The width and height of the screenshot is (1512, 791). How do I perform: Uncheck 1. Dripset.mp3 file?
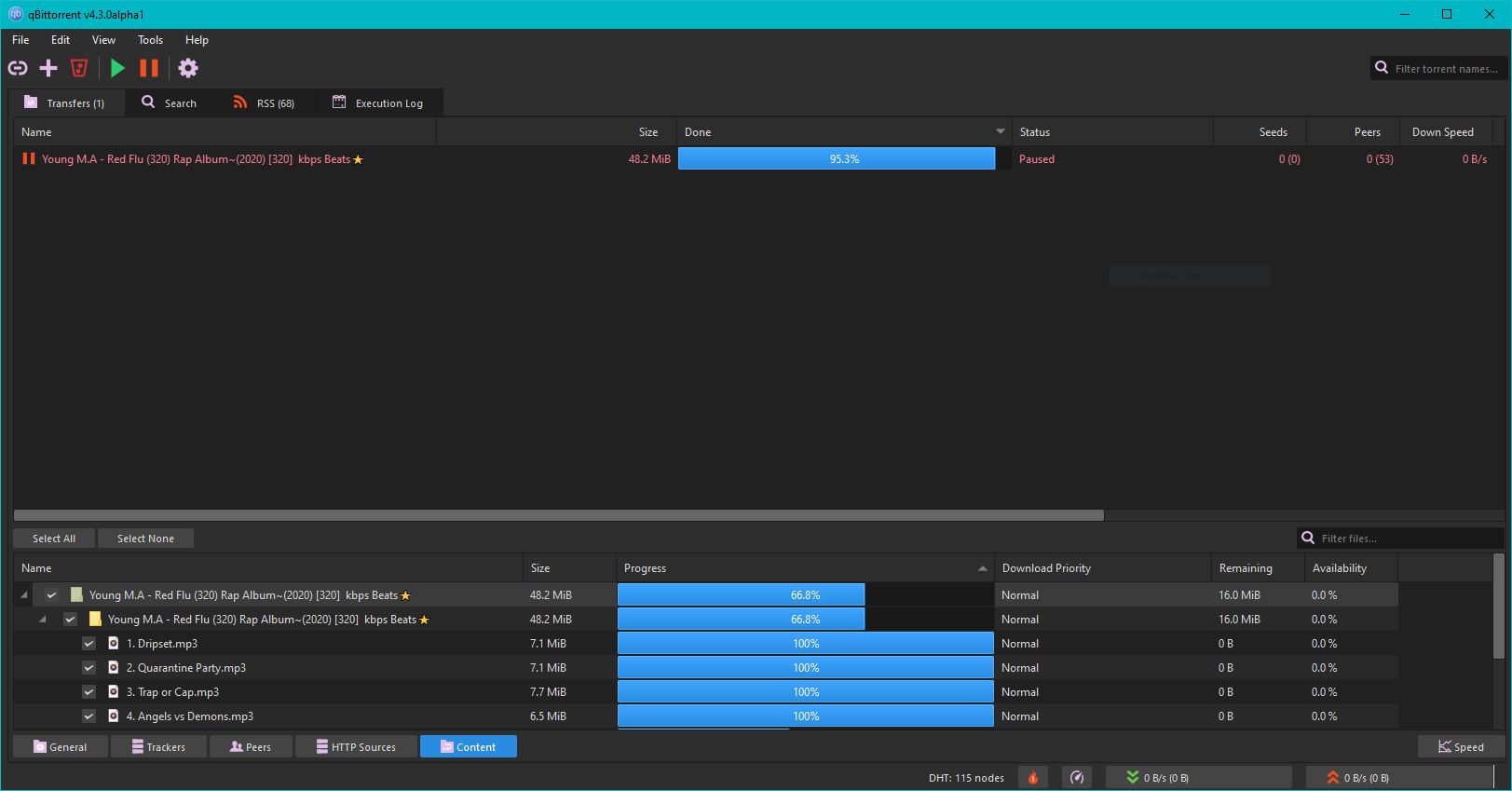pos(89,643)
